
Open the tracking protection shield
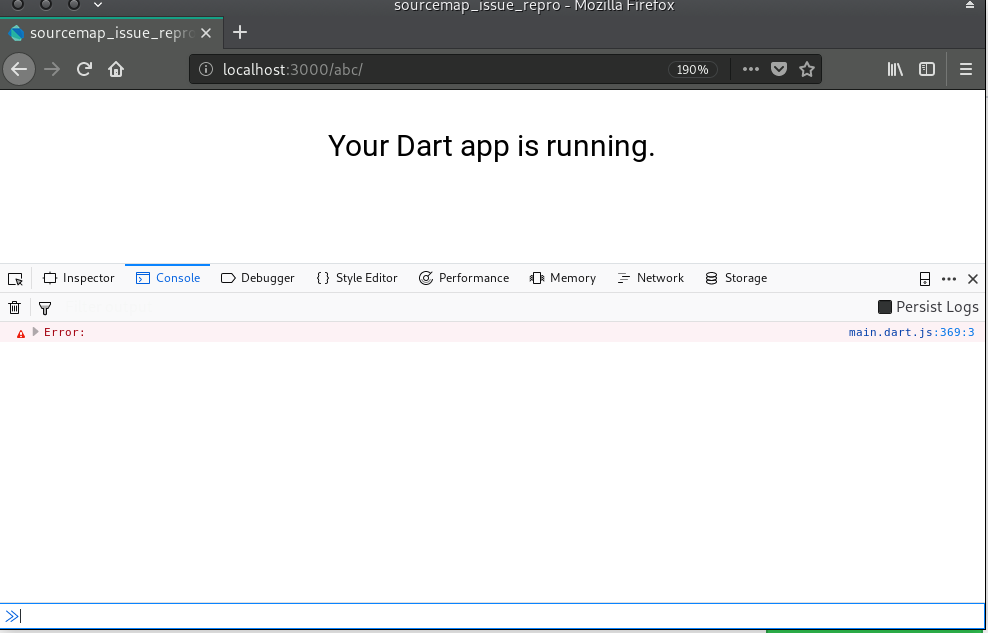pyautogui.click(x=779, y=69)
